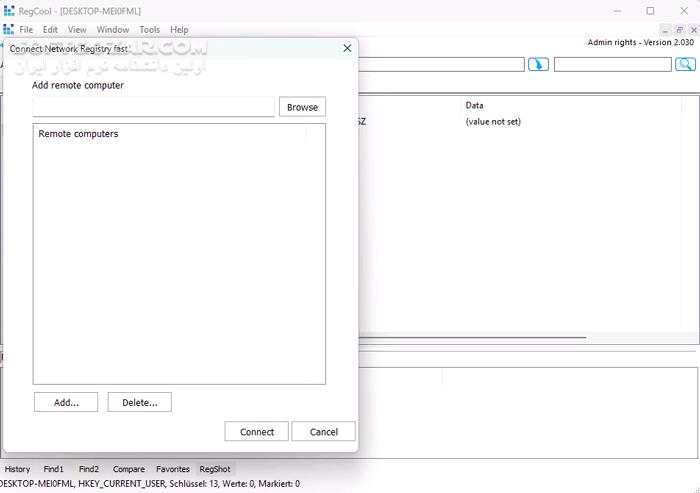Minimize the inner MDI child window

(x=665, y=30)
